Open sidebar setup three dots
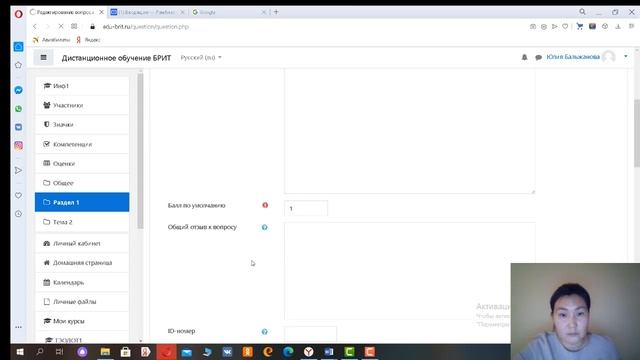Screen dimensions: 640x360 18,327
